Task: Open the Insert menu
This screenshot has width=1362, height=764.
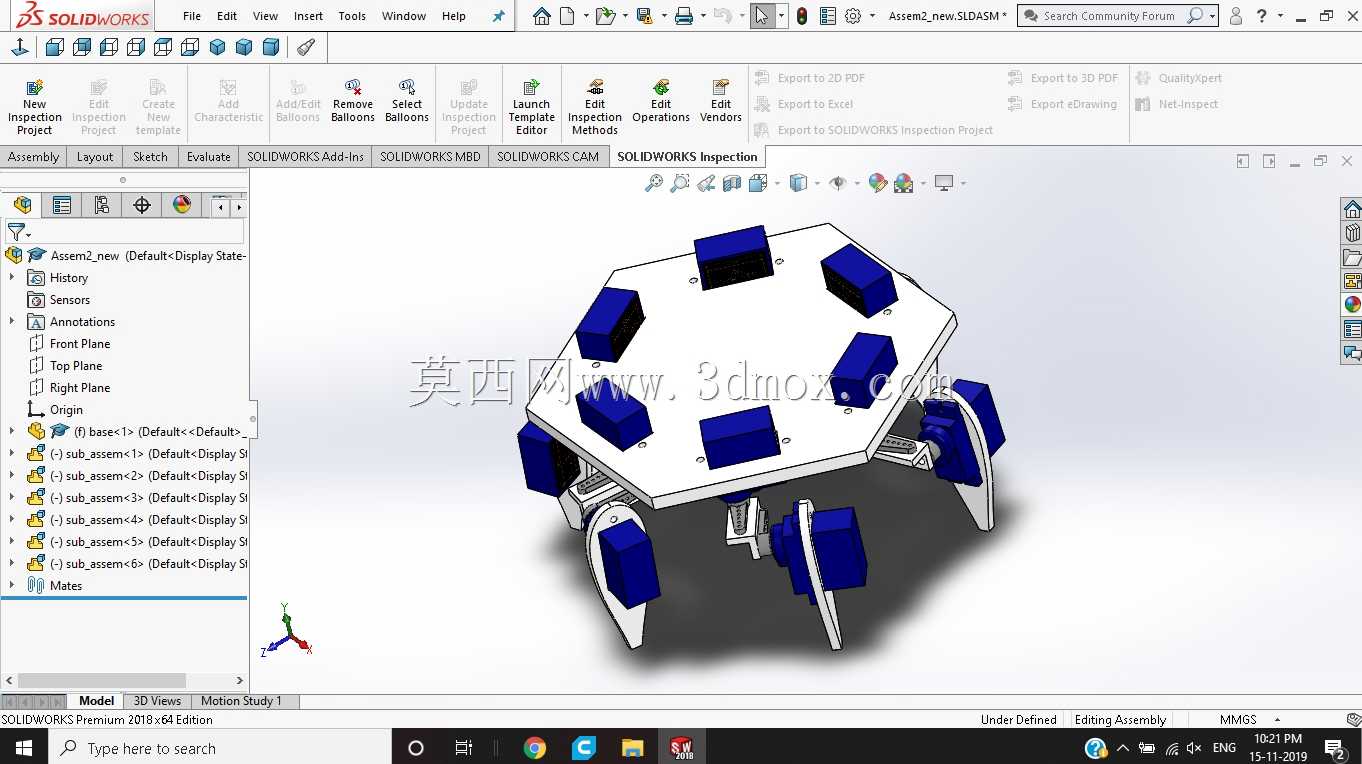Action: point(308,16)
